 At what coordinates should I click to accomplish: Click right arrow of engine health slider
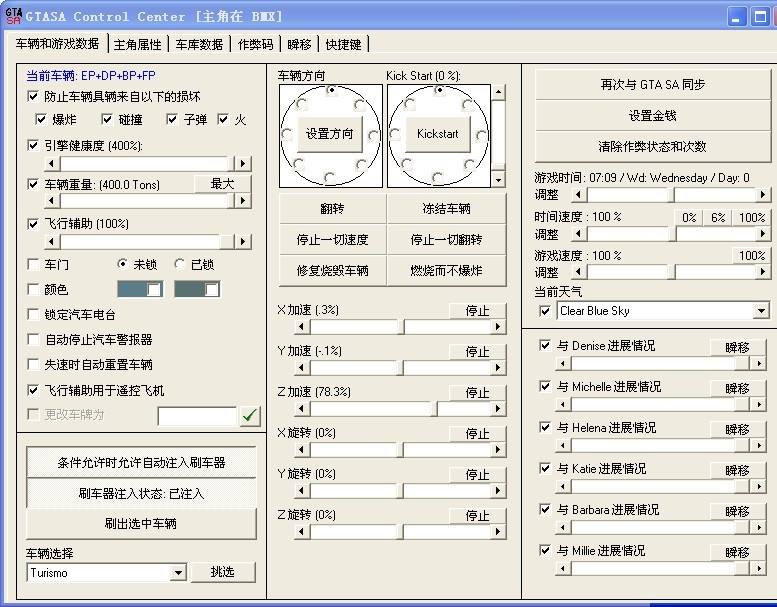243,163
